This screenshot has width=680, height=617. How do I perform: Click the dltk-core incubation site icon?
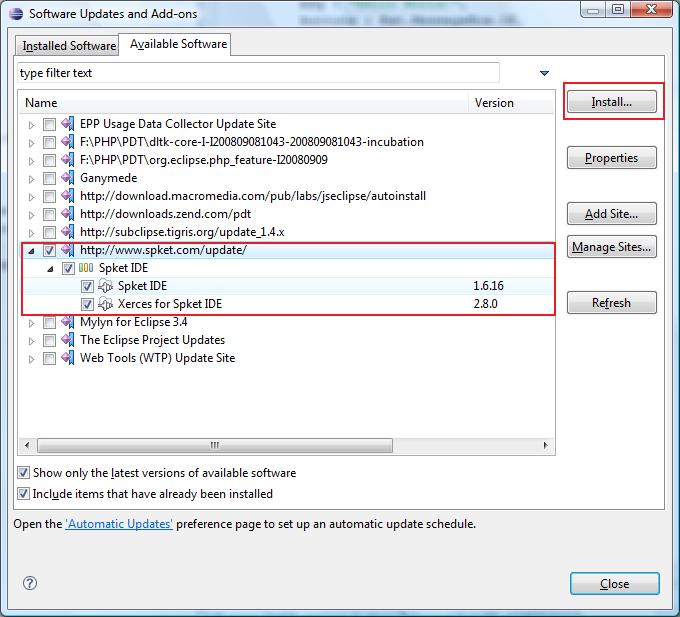[x=68, y=142]
